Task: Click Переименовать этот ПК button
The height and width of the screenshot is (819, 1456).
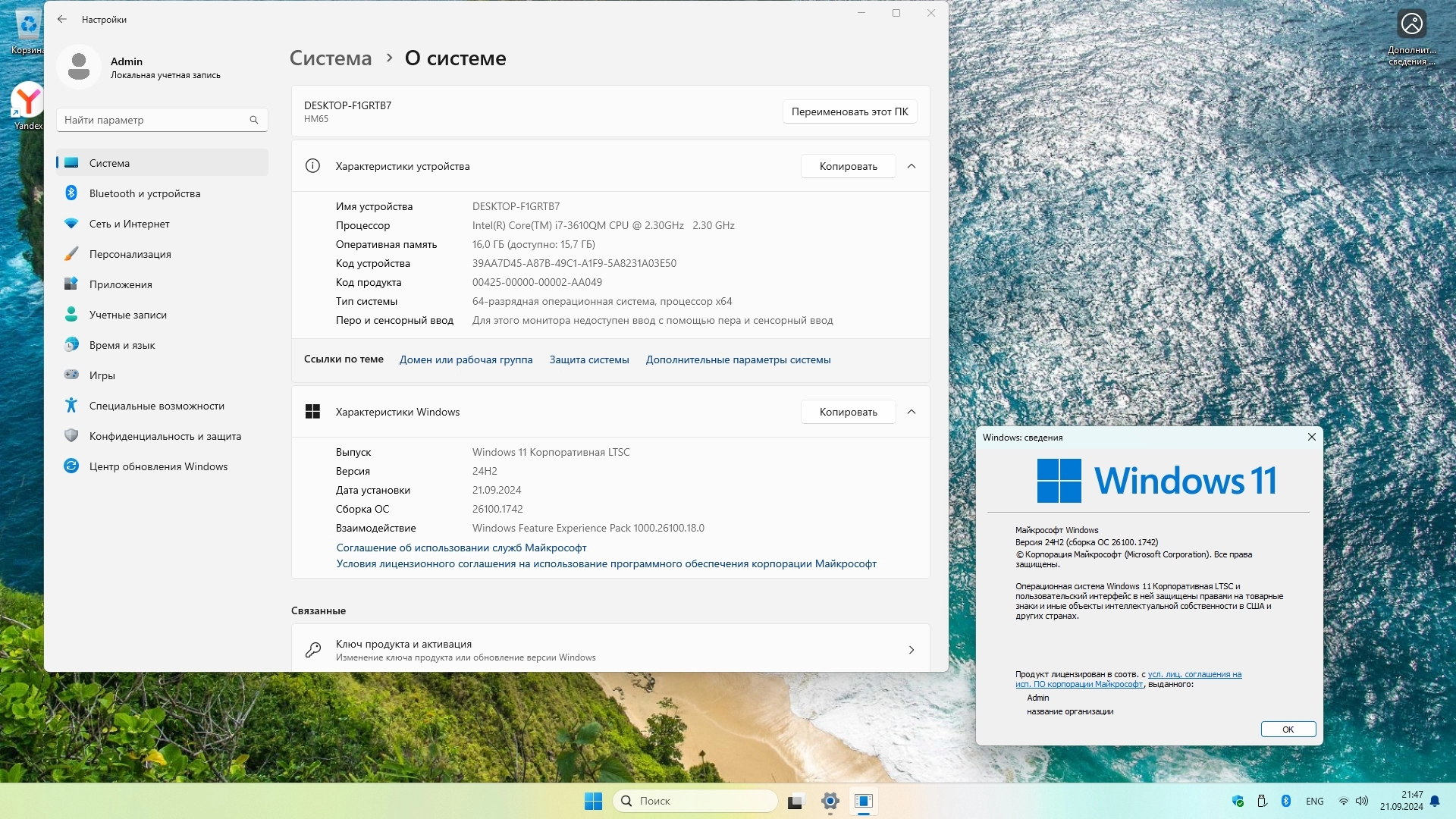Action: pos(849,111)
